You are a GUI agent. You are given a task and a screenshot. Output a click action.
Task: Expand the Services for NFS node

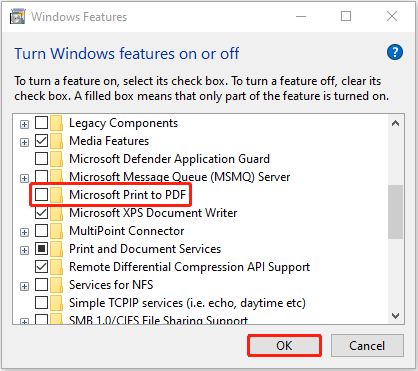pyautogui.click(x=24, y=286)
